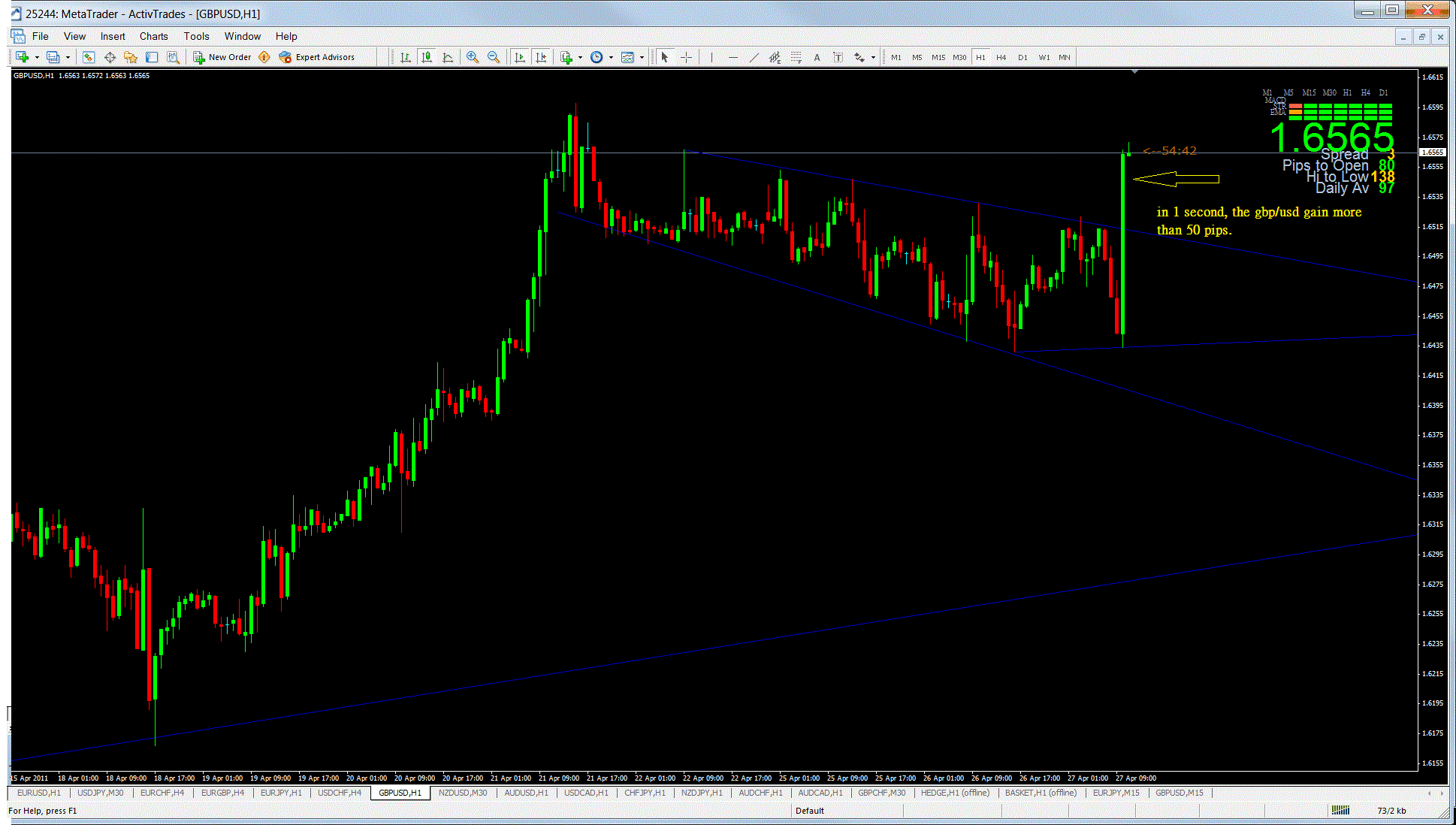Choose the Fibonacci Retracement tool

796,57
